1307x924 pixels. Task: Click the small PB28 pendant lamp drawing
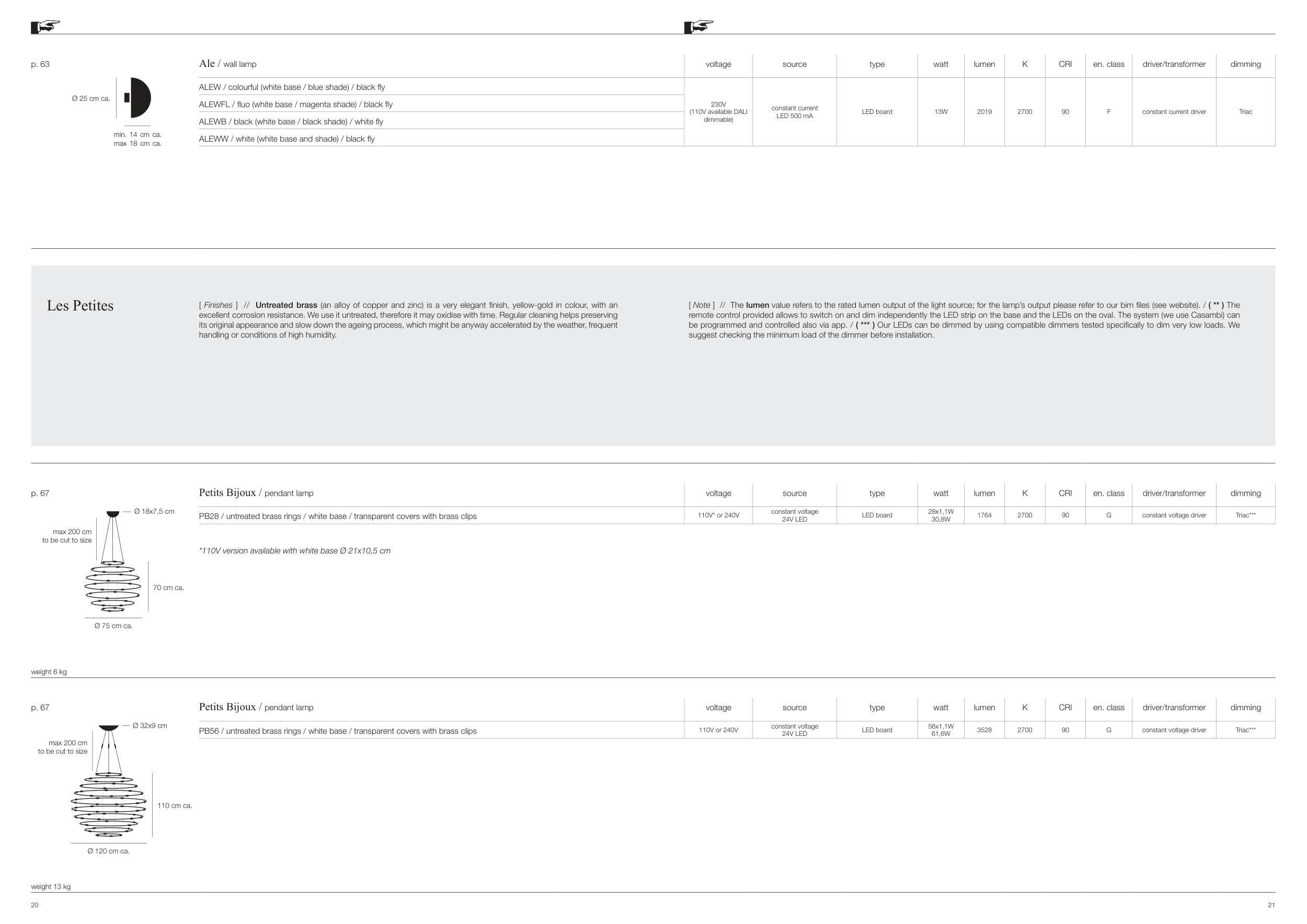pyautogui.click(x=113, y=586)
